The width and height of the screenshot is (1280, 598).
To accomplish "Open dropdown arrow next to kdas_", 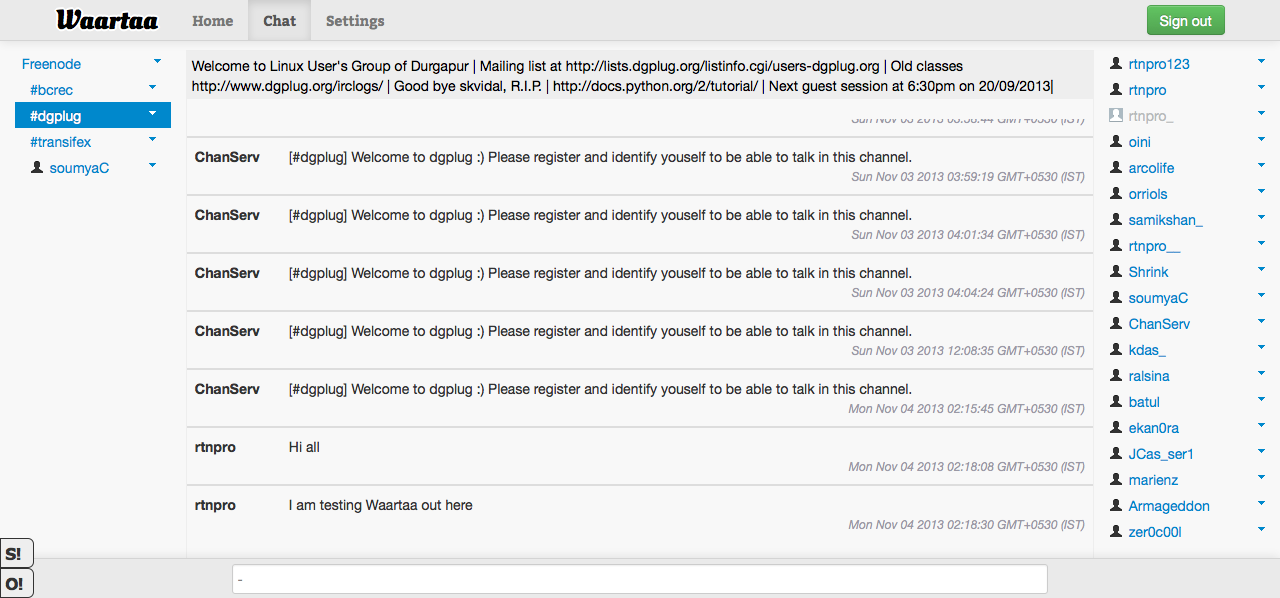I will coord(1261,348).
